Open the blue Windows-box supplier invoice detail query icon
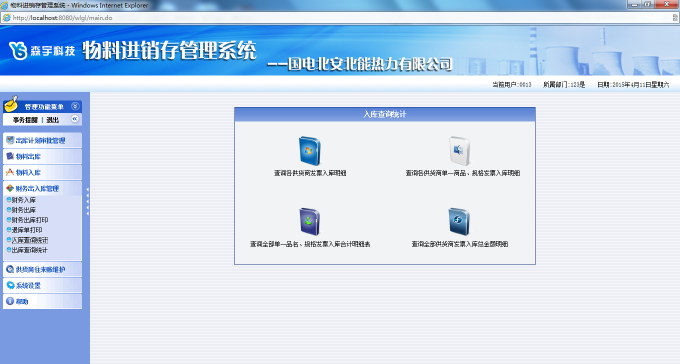This screenshot has width=680, height=364. [310, 151]
